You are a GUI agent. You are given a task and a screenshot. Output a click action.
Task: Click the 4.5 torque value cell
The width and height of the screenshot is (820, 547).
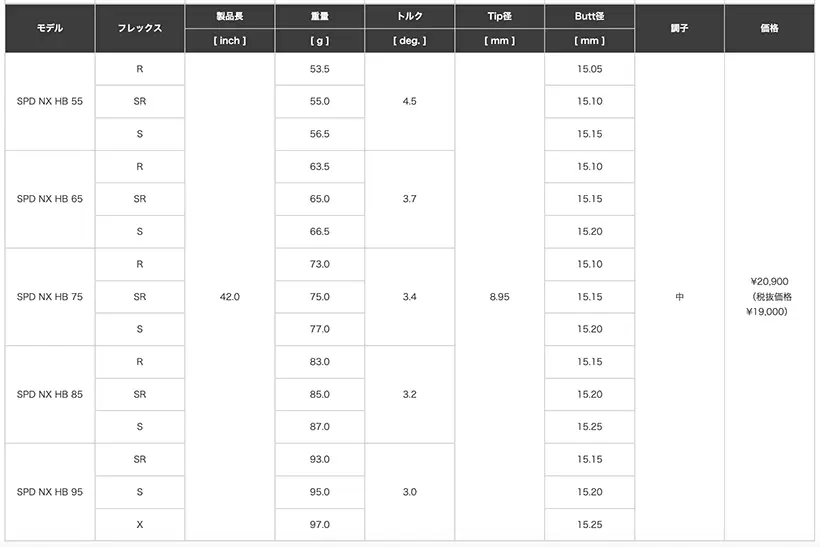pos(409,101)
